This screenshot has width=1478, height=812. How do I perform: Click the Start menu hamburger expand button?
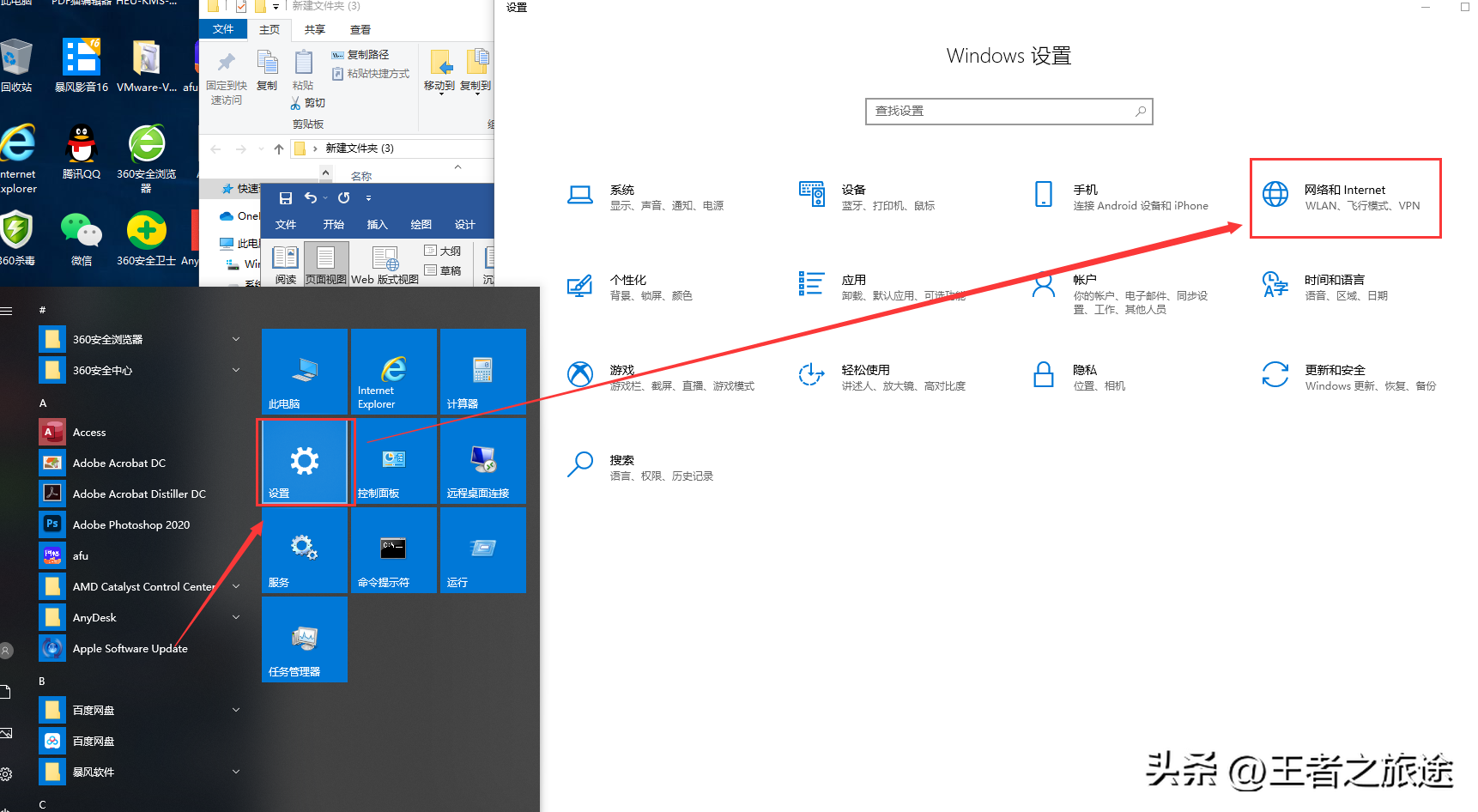[6, 311]
